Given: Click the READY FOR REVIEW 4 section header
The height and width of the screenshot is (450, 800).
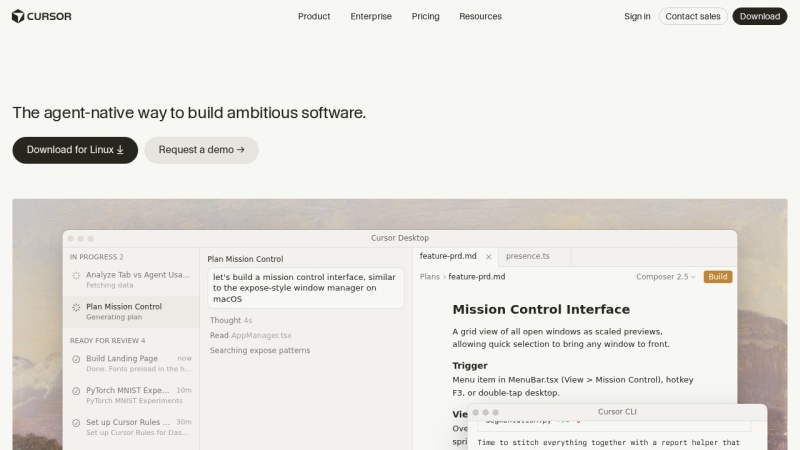Looking at the screenshot, I should [107, 341].
